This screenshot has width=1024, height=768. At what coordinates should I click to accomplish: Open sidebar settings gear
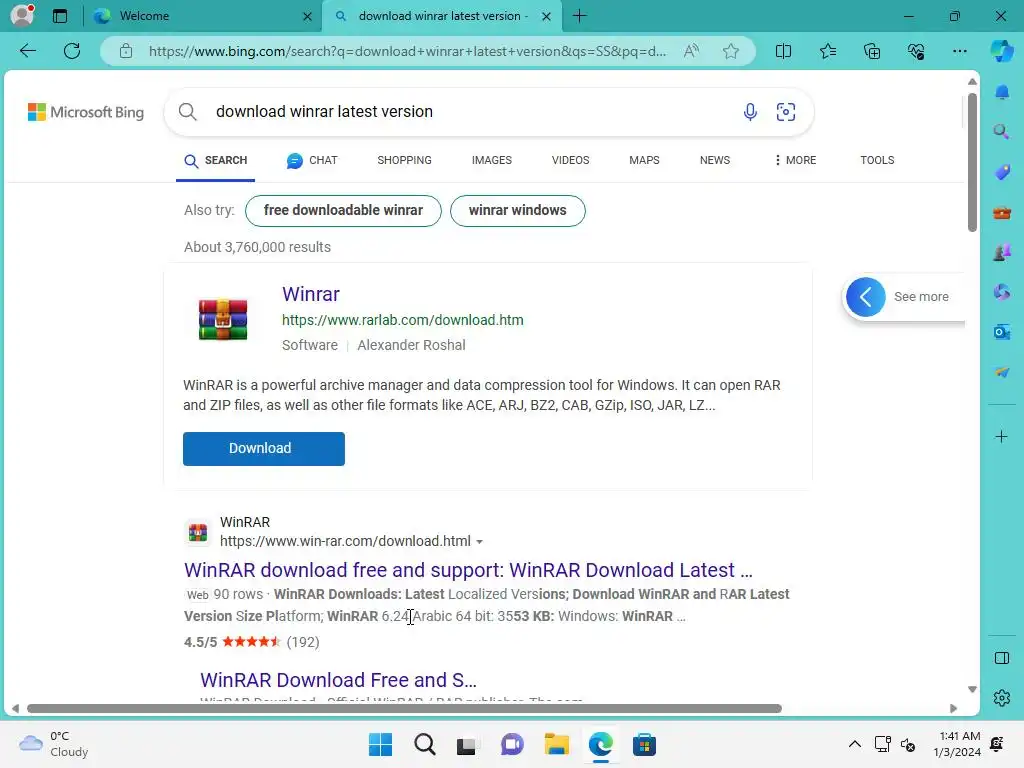pos(1002,698)
